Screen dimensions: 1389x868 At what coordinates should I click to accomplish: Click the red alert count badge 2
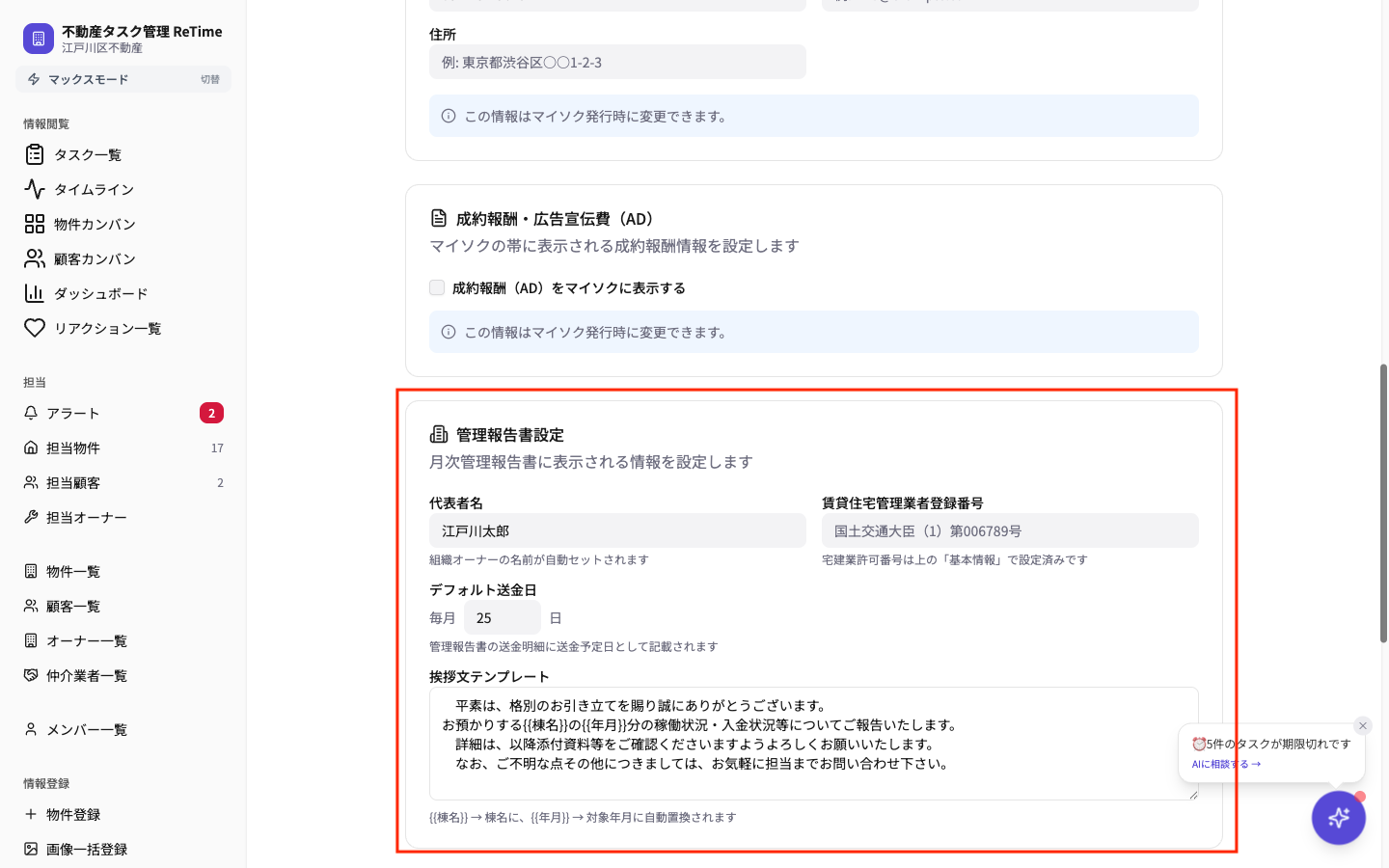(x=211, y=413)
